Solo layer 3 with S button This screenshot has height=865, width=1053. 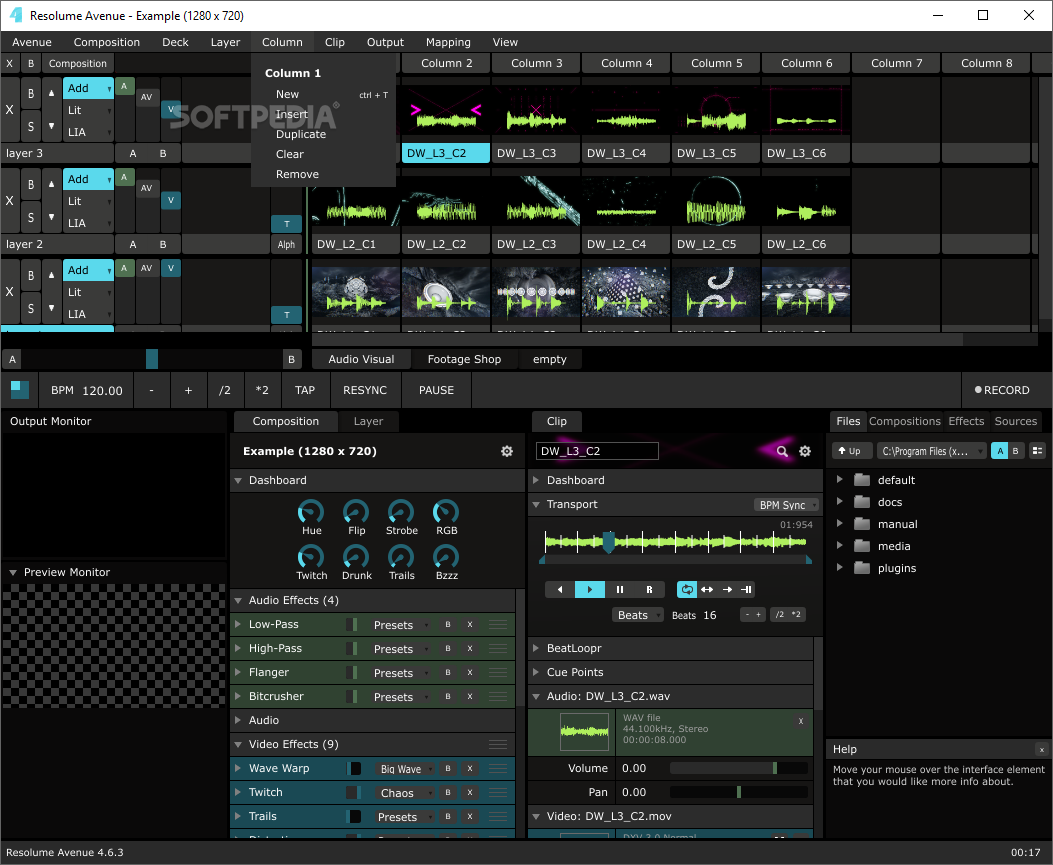tap(31, 126)
